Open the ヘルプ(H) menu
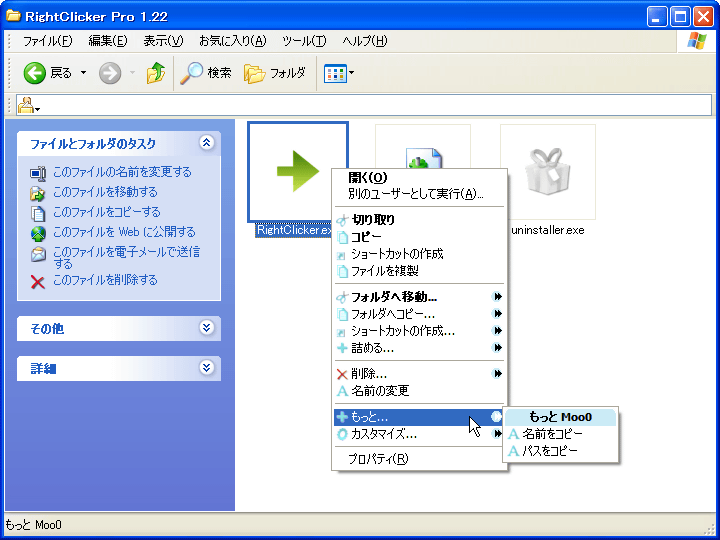The width and height of the screenshot is (720, 540). tap(365, 41)
